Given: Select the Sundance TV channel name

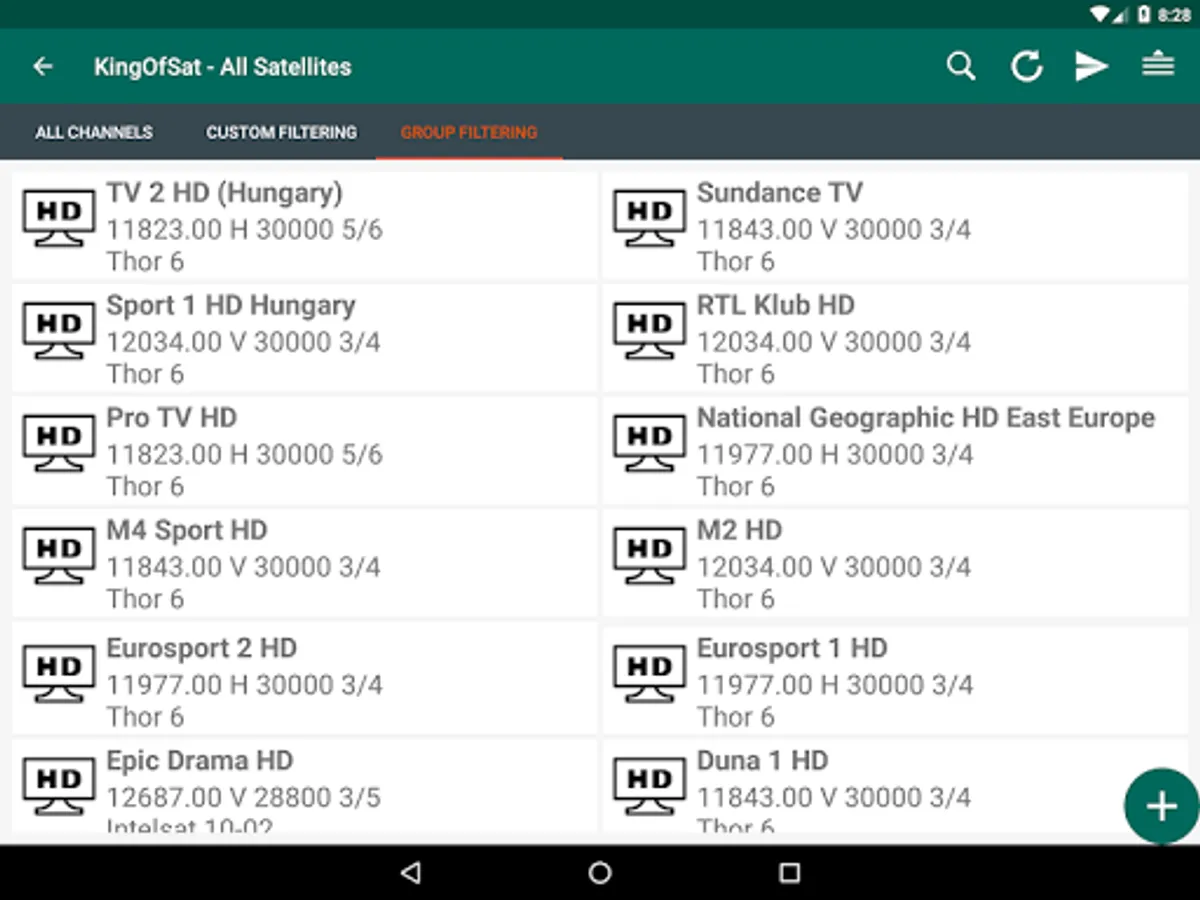Looking at the screenshot, I should point(779,192).
